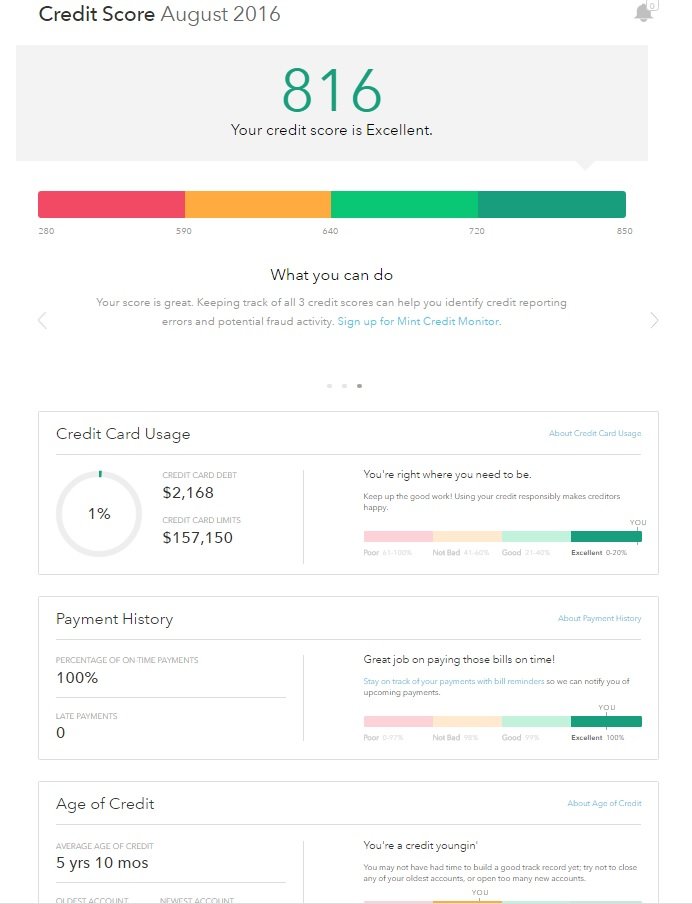Click the Credit Card Usage heading
The image size is (692, 904).
click(123, 434)
